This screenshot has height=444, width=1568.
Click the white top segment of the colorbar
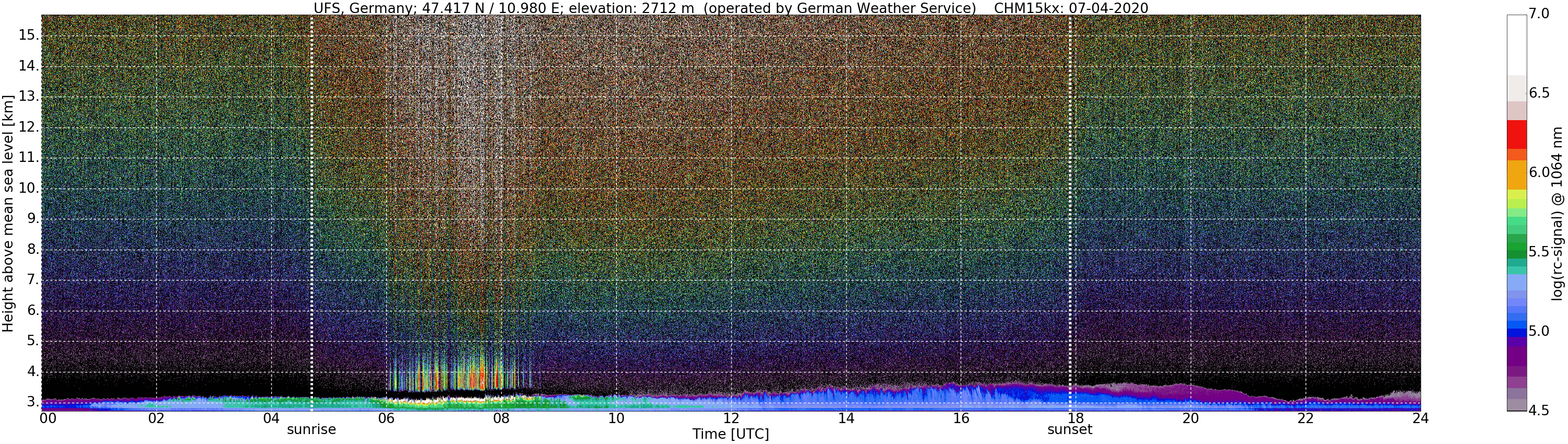pyautogui.click(x=1516, y=45)
